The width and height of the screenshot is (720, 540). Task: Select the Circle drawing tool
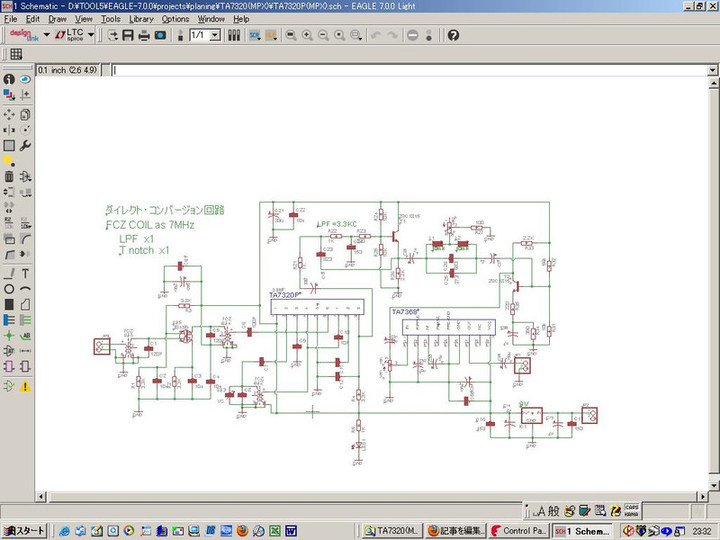pos(9,289)
